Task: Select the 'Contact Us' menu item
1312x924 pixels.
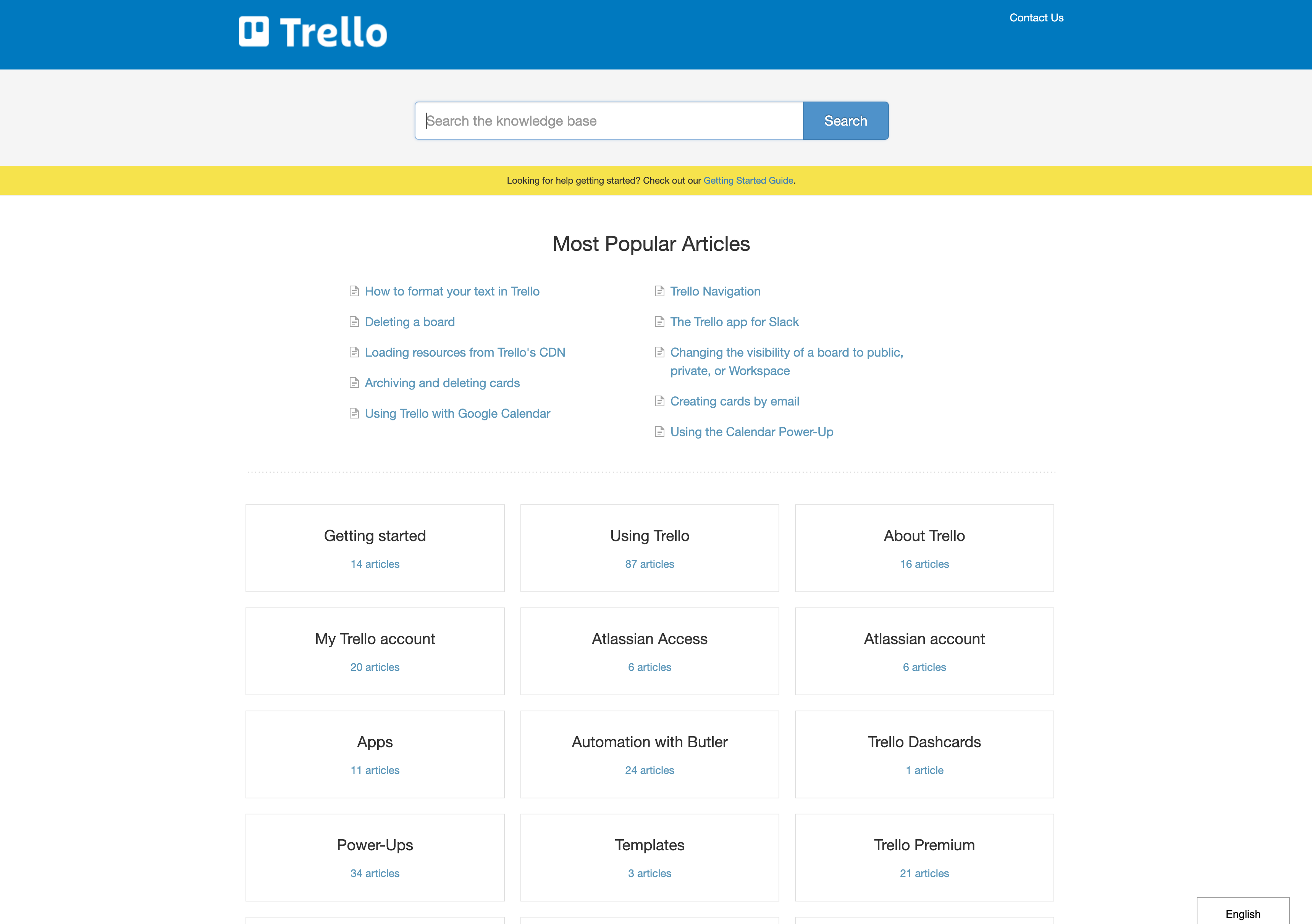Action: (x=1037, y=18)
